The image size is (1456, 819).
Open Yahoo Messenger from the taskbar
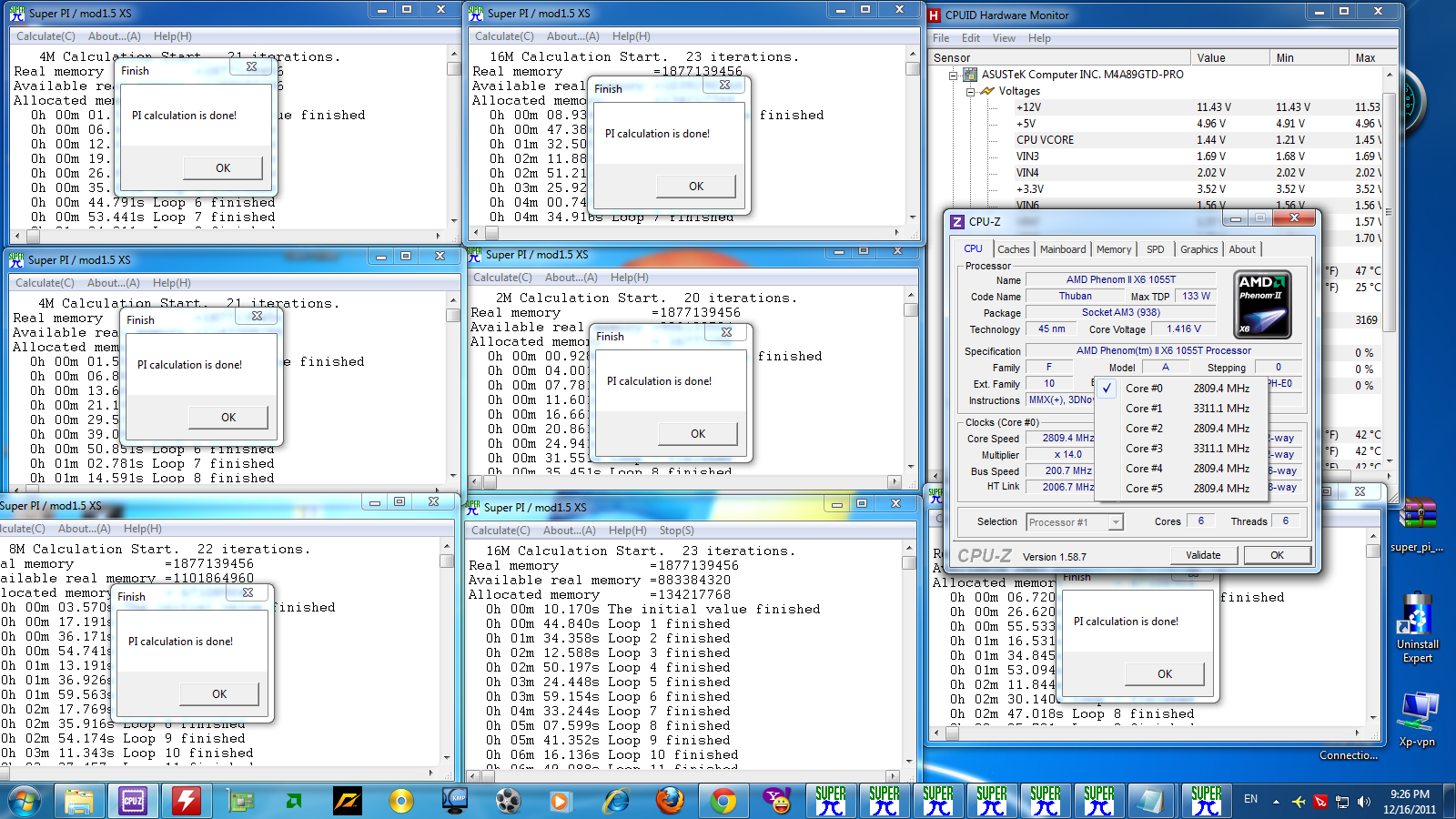[x=777, y=801]
